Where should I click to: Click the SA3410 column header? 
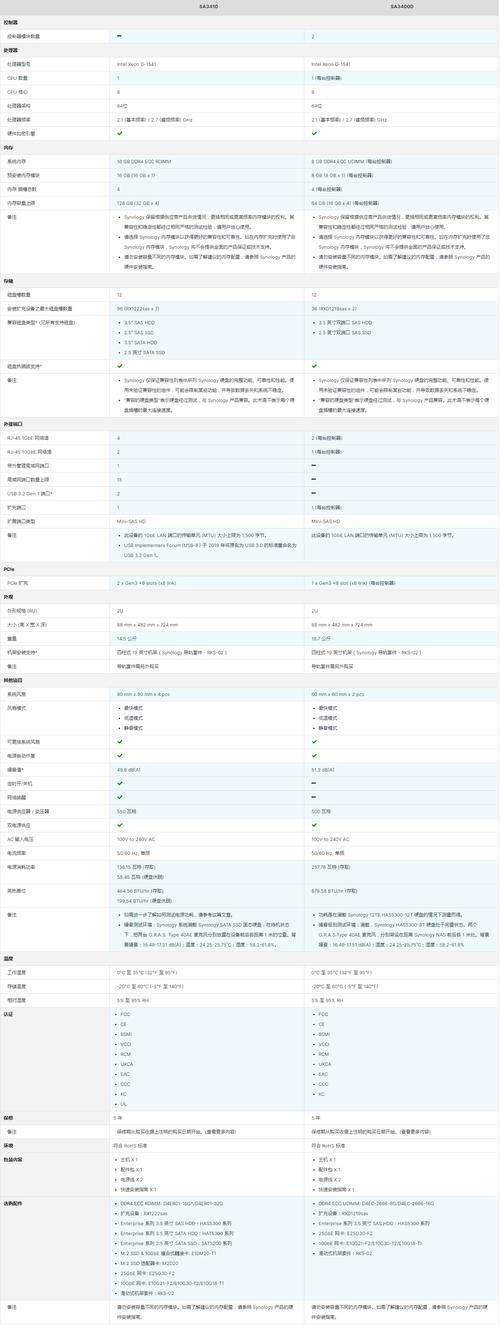coord(209,6)
